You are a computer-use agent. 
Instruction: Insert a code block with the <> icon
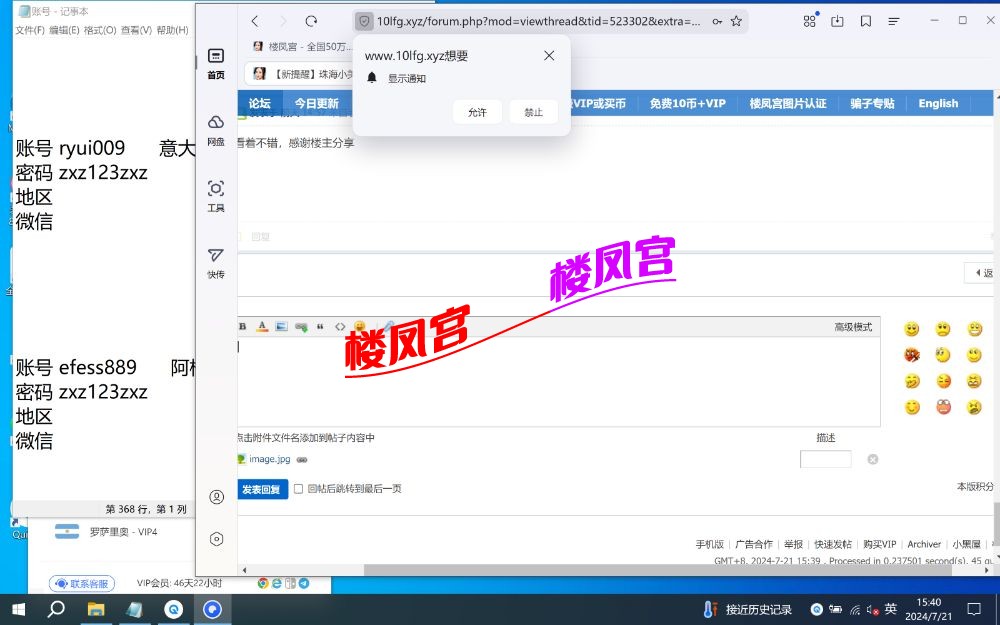click(x=340, y=326)
